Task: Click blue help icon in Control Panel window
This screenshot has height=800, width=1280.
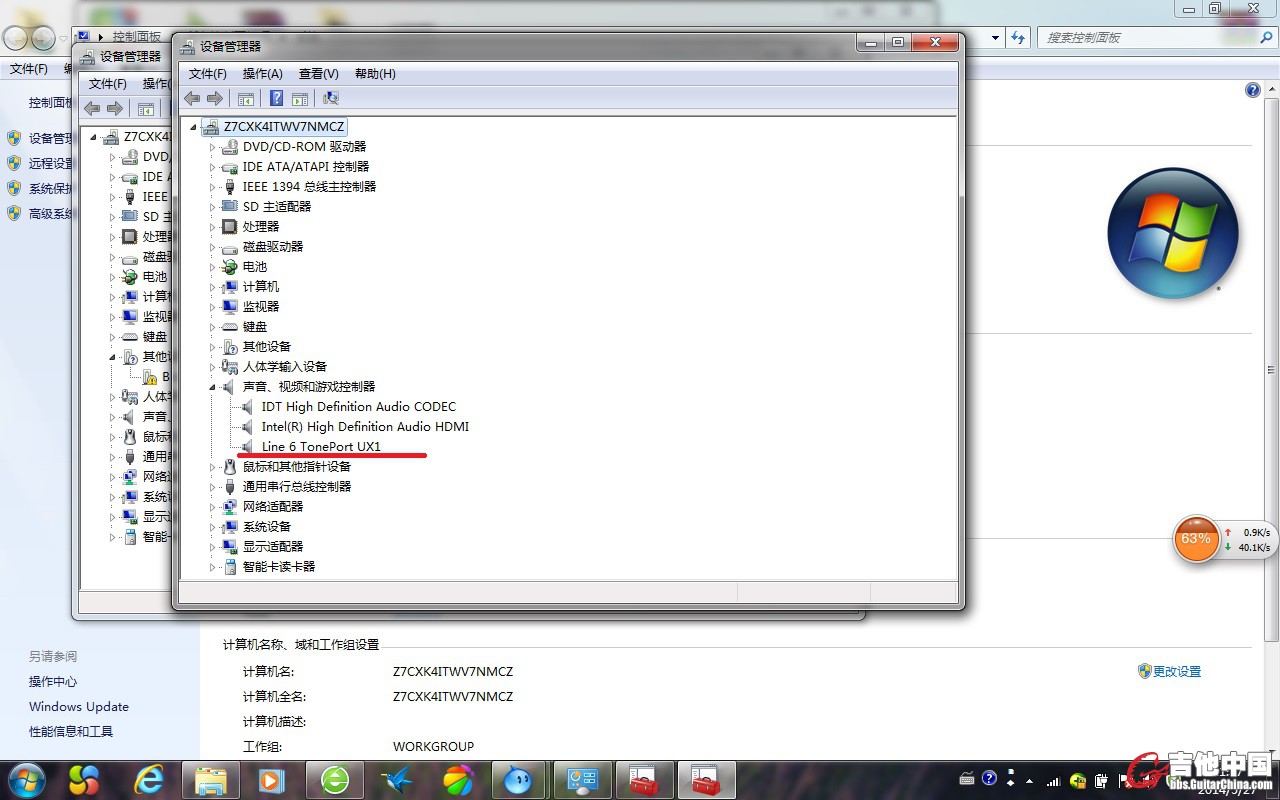Action: click(1253, 90)
